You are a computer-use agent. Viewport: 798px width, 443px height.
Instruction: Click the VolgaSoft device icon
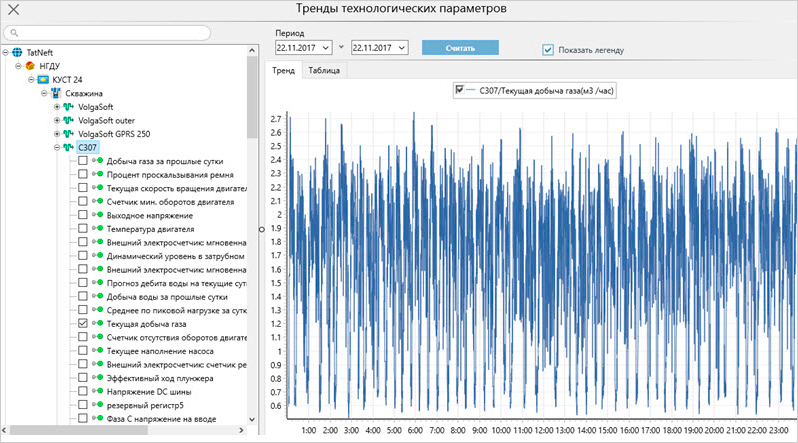69,106
